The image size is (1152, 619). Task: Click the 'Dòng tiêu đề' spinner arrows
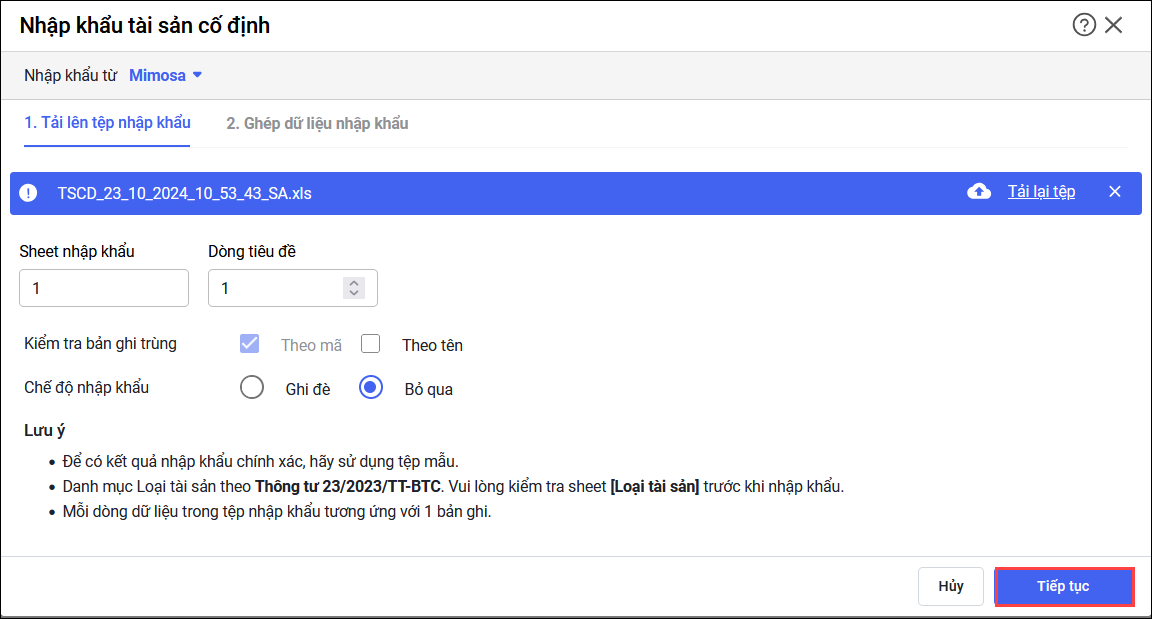coord(353,288)
